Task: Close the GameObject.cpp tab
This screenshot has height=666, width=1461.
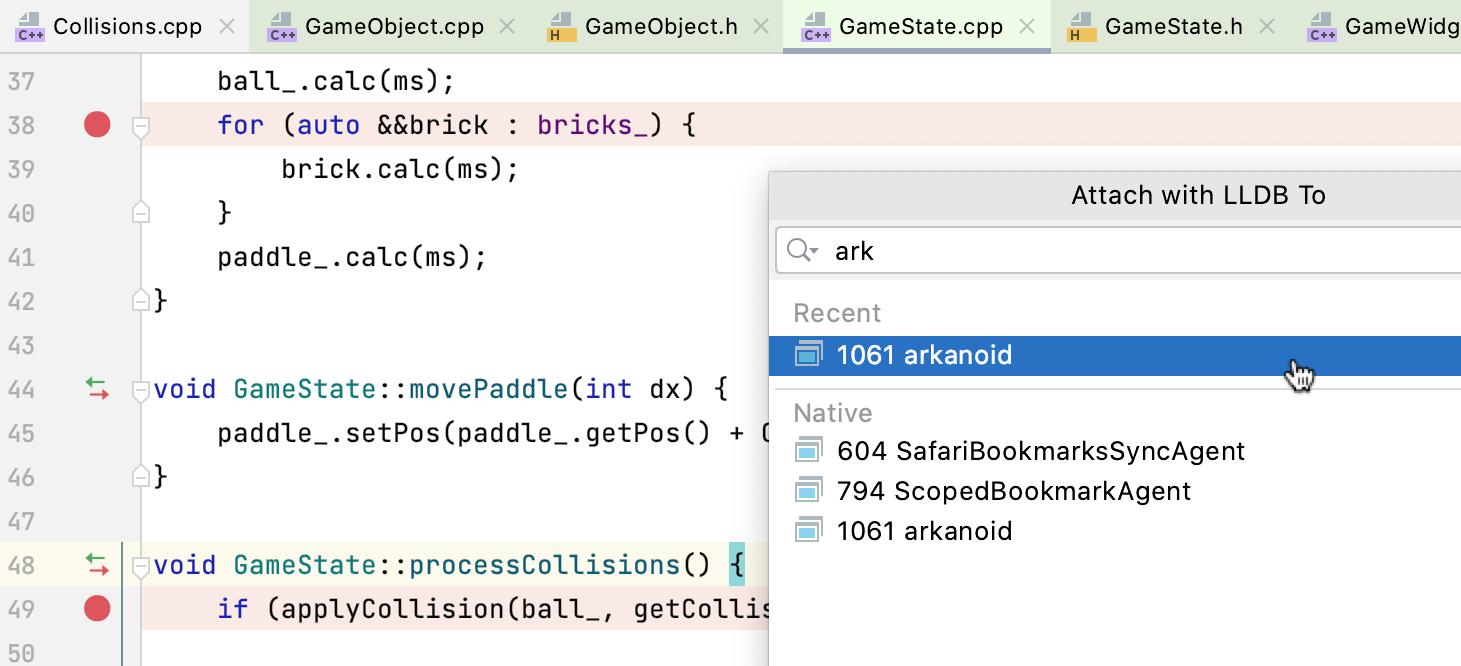Action: point(507,27)
